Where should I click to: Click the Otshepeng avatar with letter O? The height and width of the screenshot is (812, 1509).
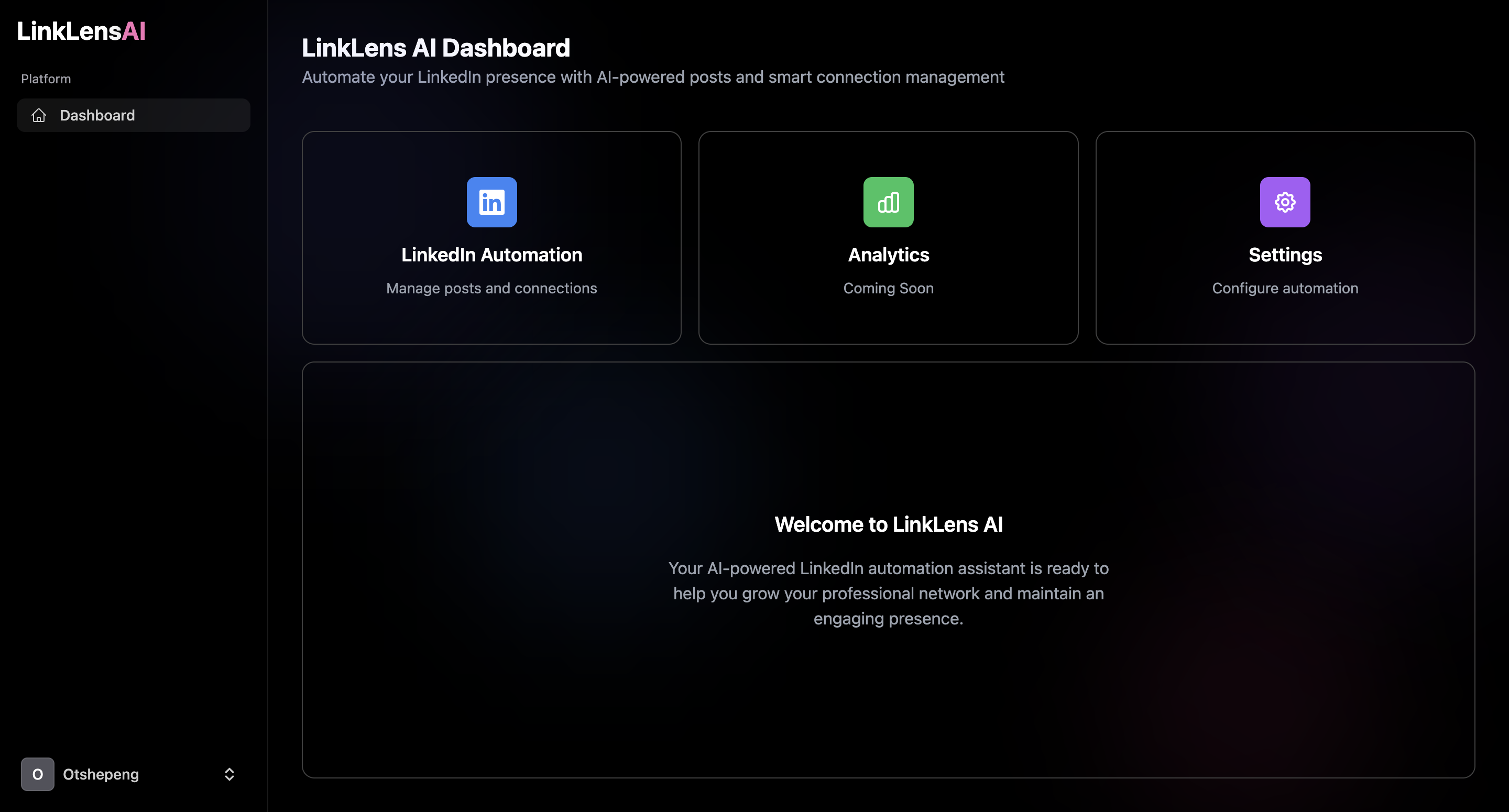tap(38, 774)
